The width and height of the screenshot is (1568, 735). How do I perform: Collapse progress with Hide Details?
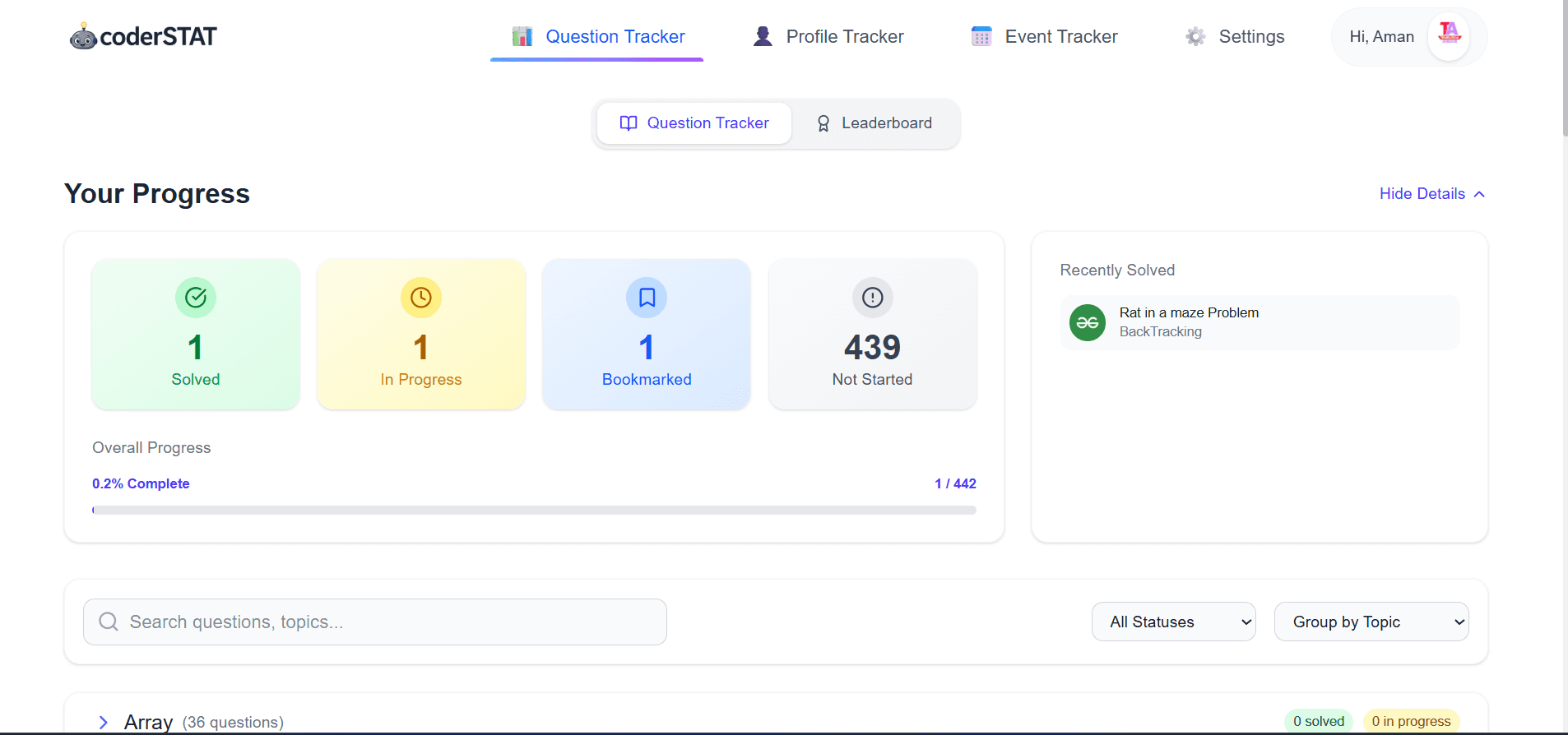pyautogui.click(x=1432, y=194)
